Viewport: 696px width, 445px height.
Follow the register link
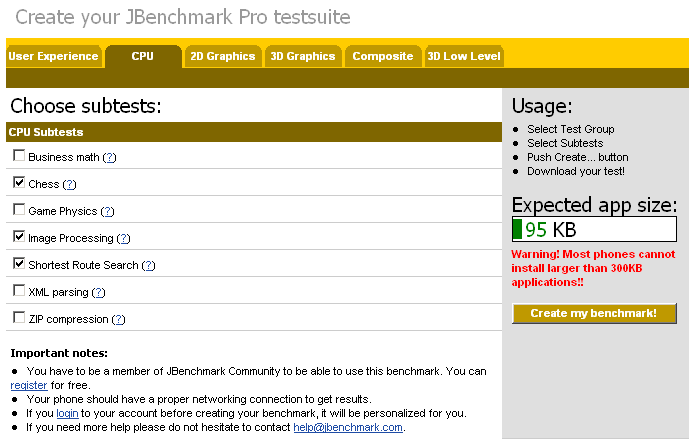tap(29, 385)
